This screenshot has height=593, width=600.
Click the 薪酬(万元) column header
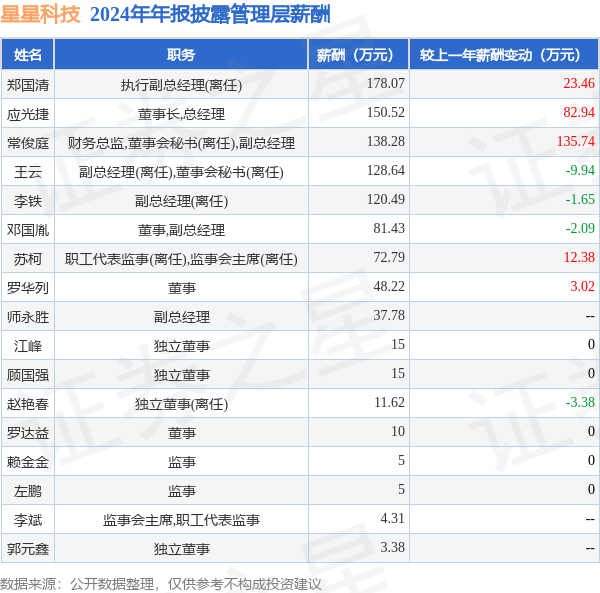(359, 55)
